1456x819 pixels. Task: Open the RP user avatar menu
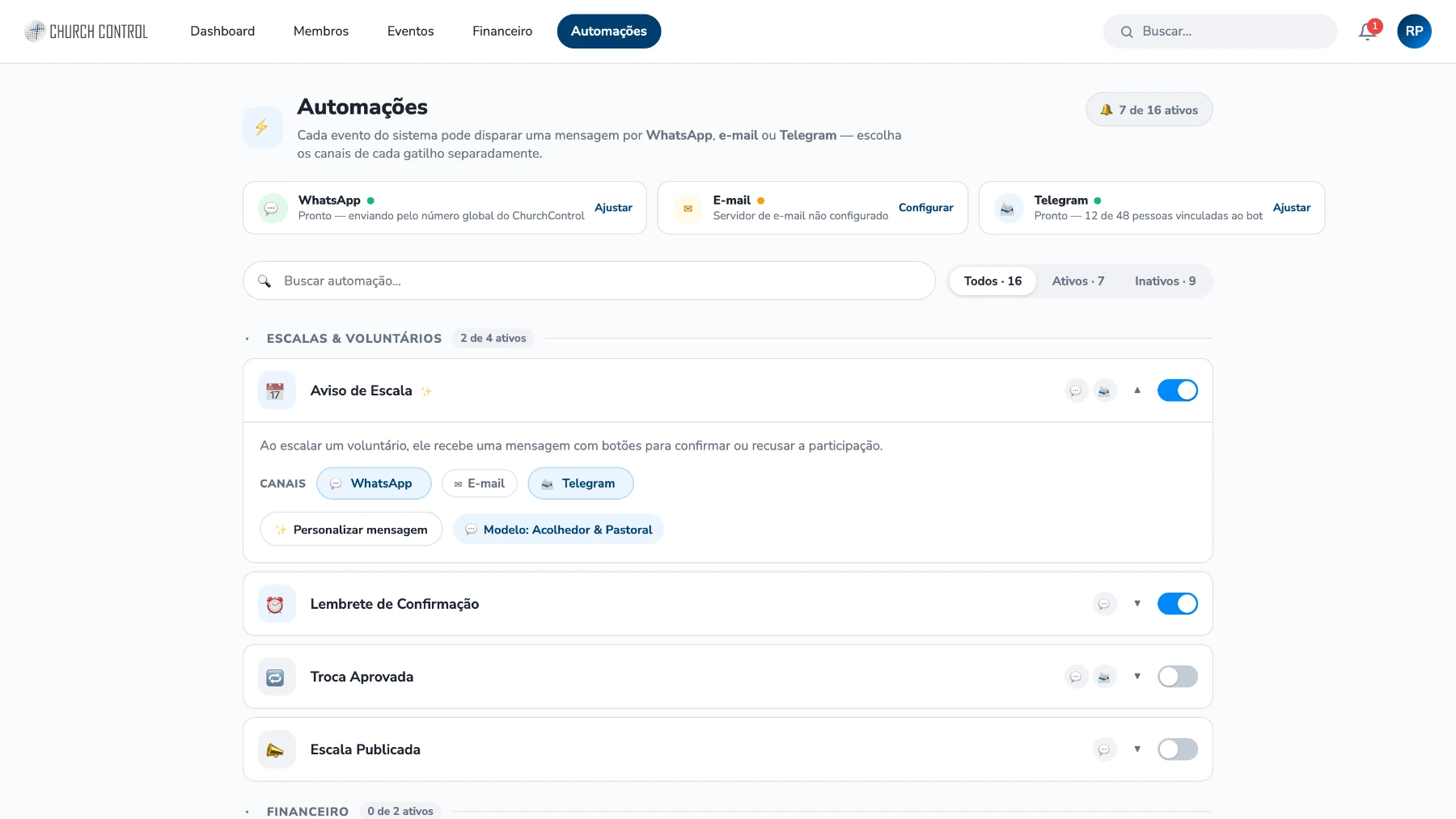pos(1414,32)
